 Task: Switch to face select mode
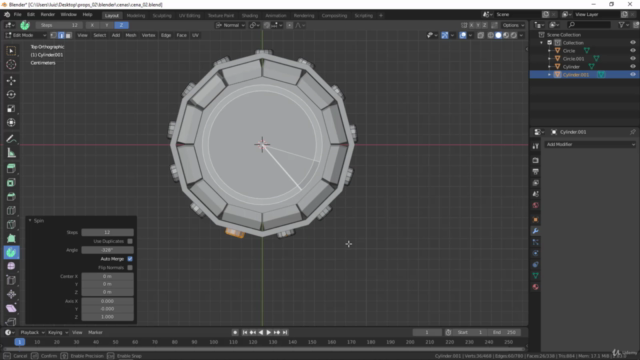pos(69,36)
